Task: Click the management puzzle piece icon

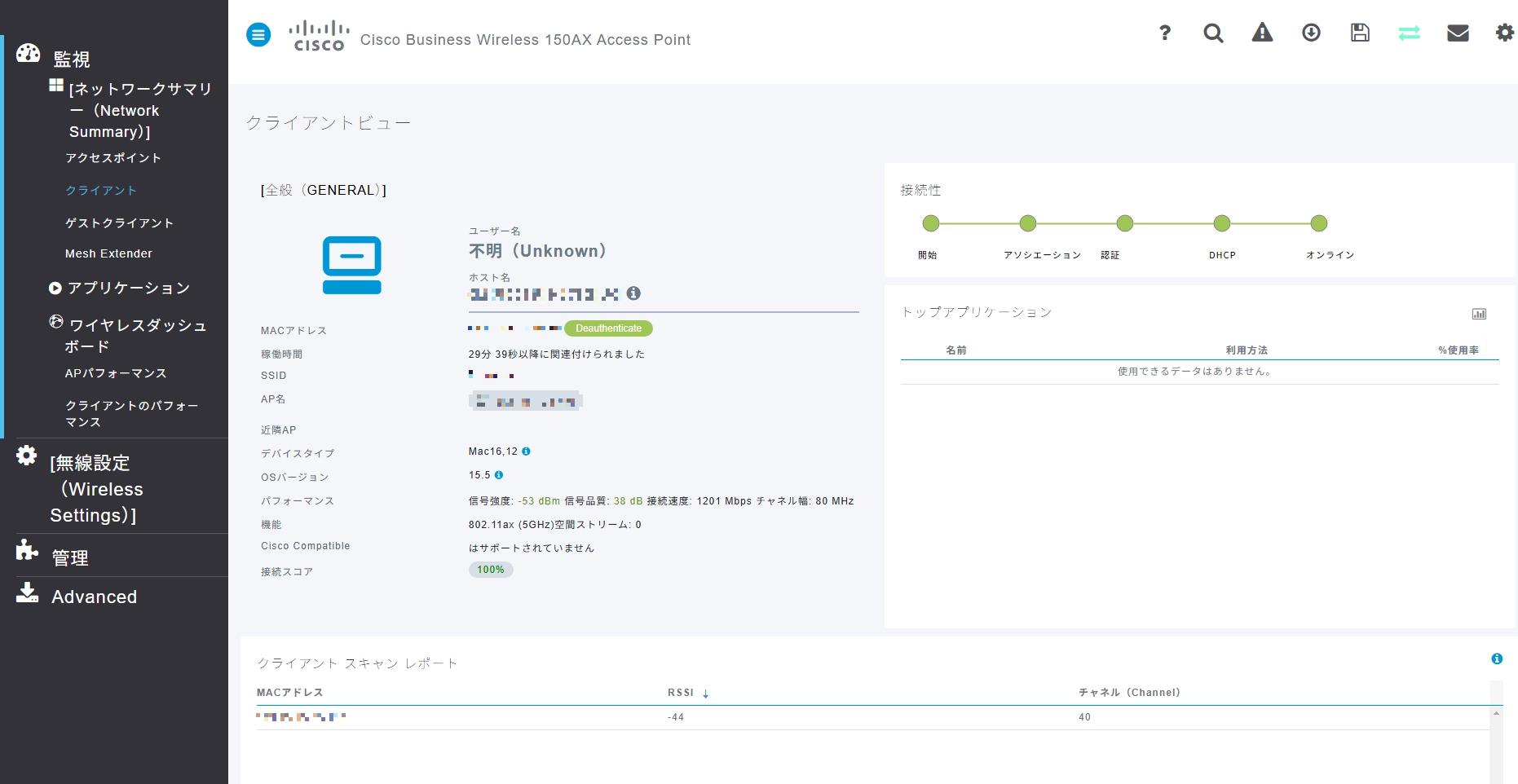Action: coord(27,550)
